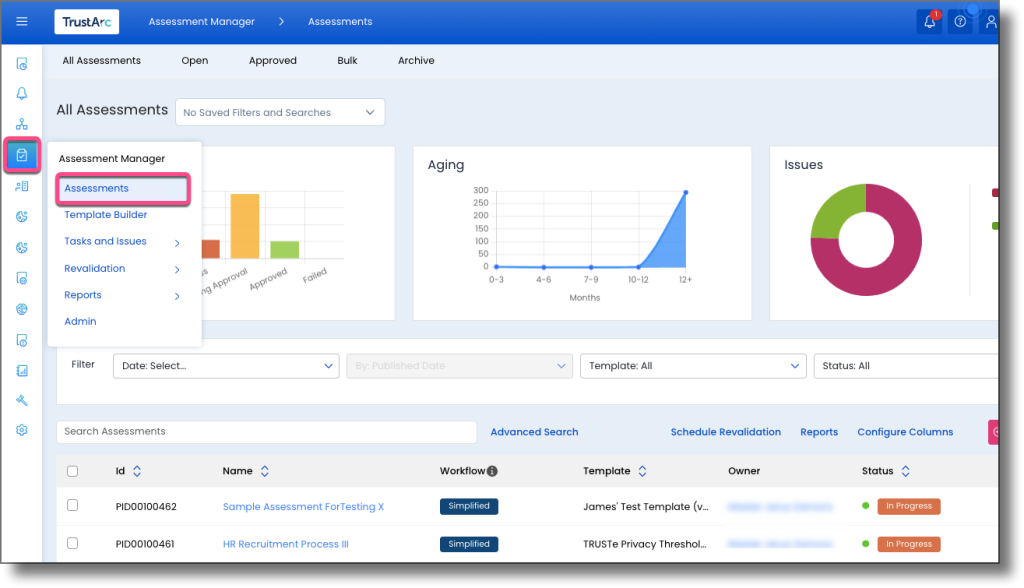The width and height of the screenshot is (1024, 588).
Task: Click the TrustArc logo
Action: [87, 22]
